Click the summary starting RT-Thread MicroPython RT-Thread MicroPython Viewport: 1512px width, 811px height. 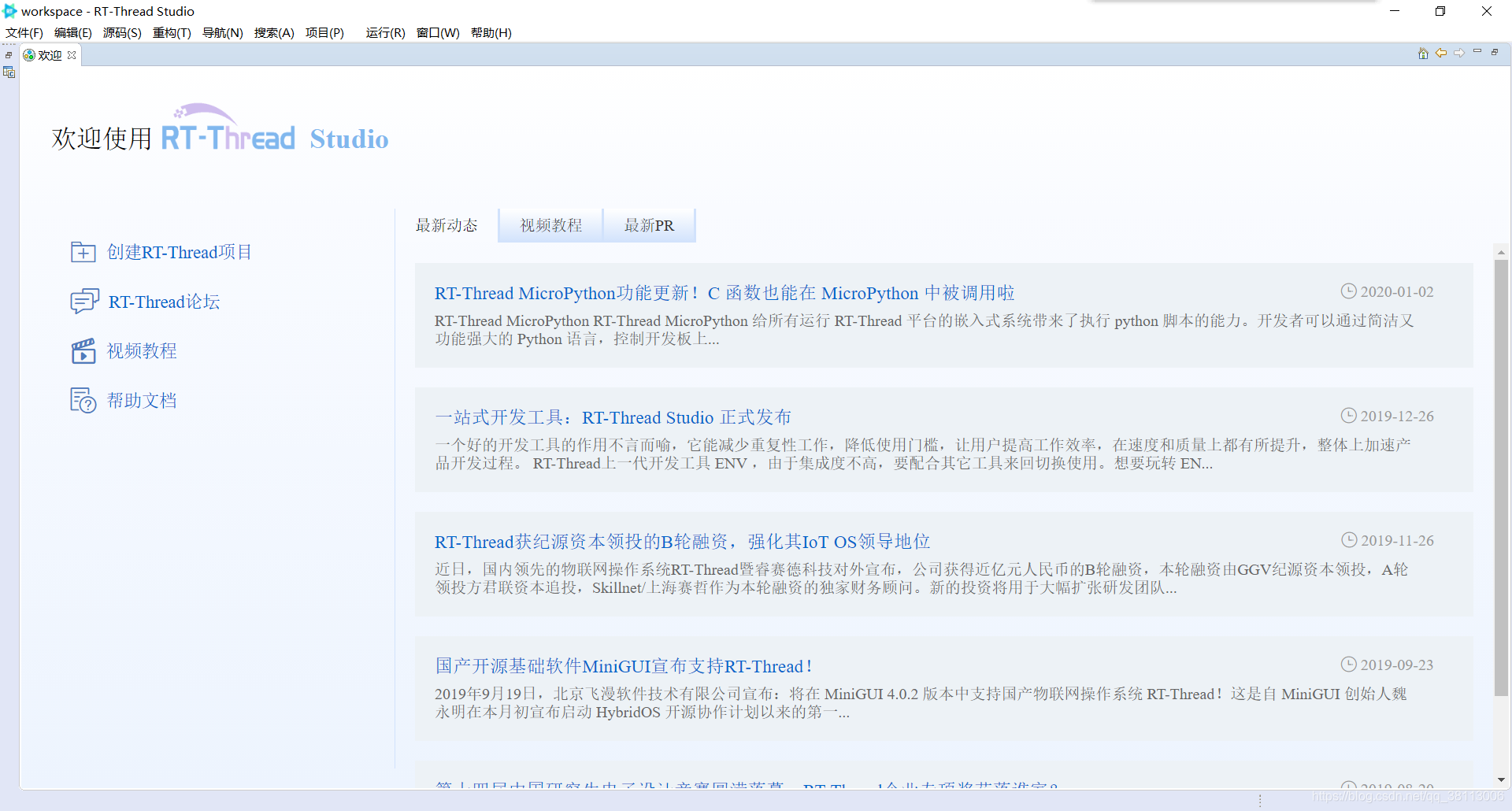pyautogui.click(x=925, y=330)
